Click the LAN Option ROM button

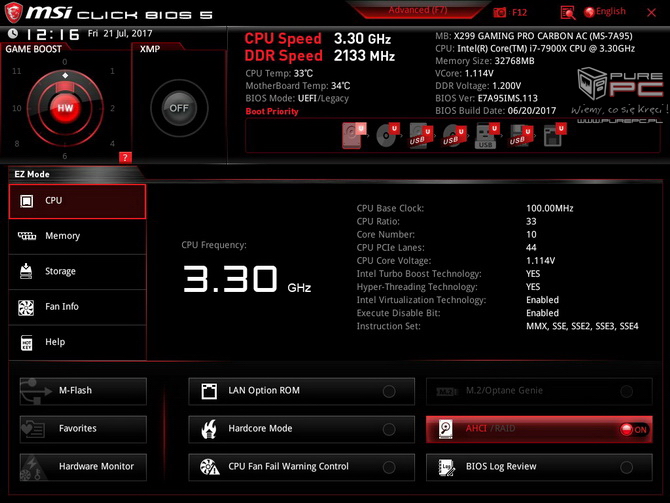301,391
